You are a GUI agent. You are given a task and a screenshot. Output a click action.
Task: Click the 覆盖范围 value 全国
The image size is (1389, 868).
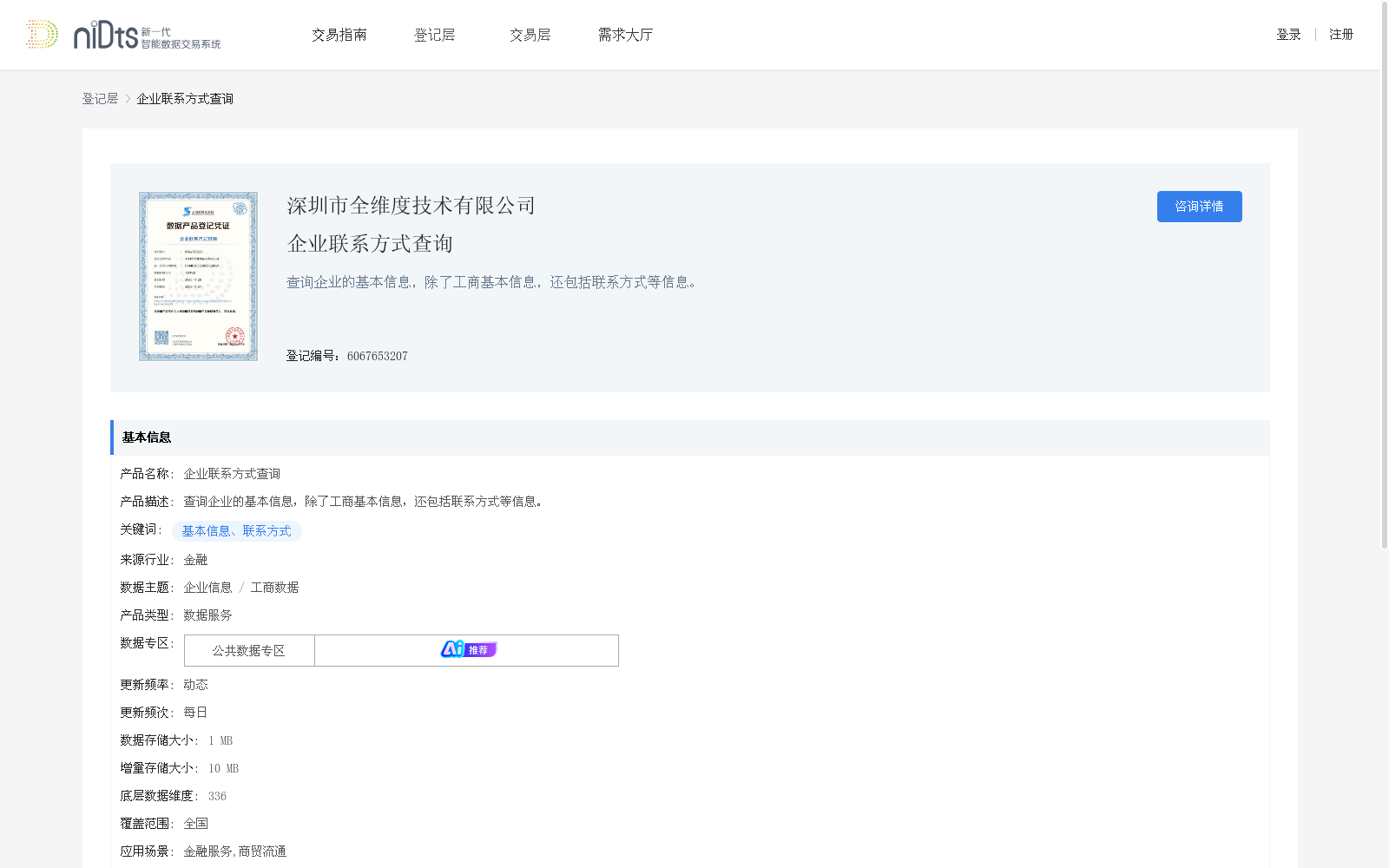(195, 824)
